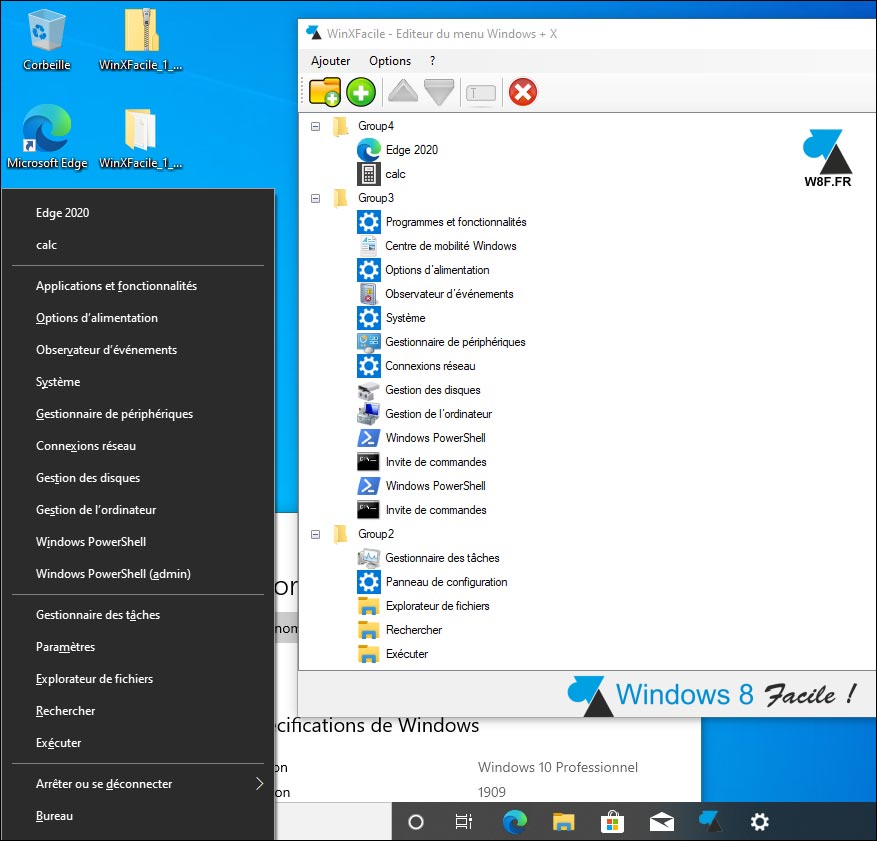Open Task View from taskbar
This screenshot has height=841, width=877.
(x=464, y=821)
